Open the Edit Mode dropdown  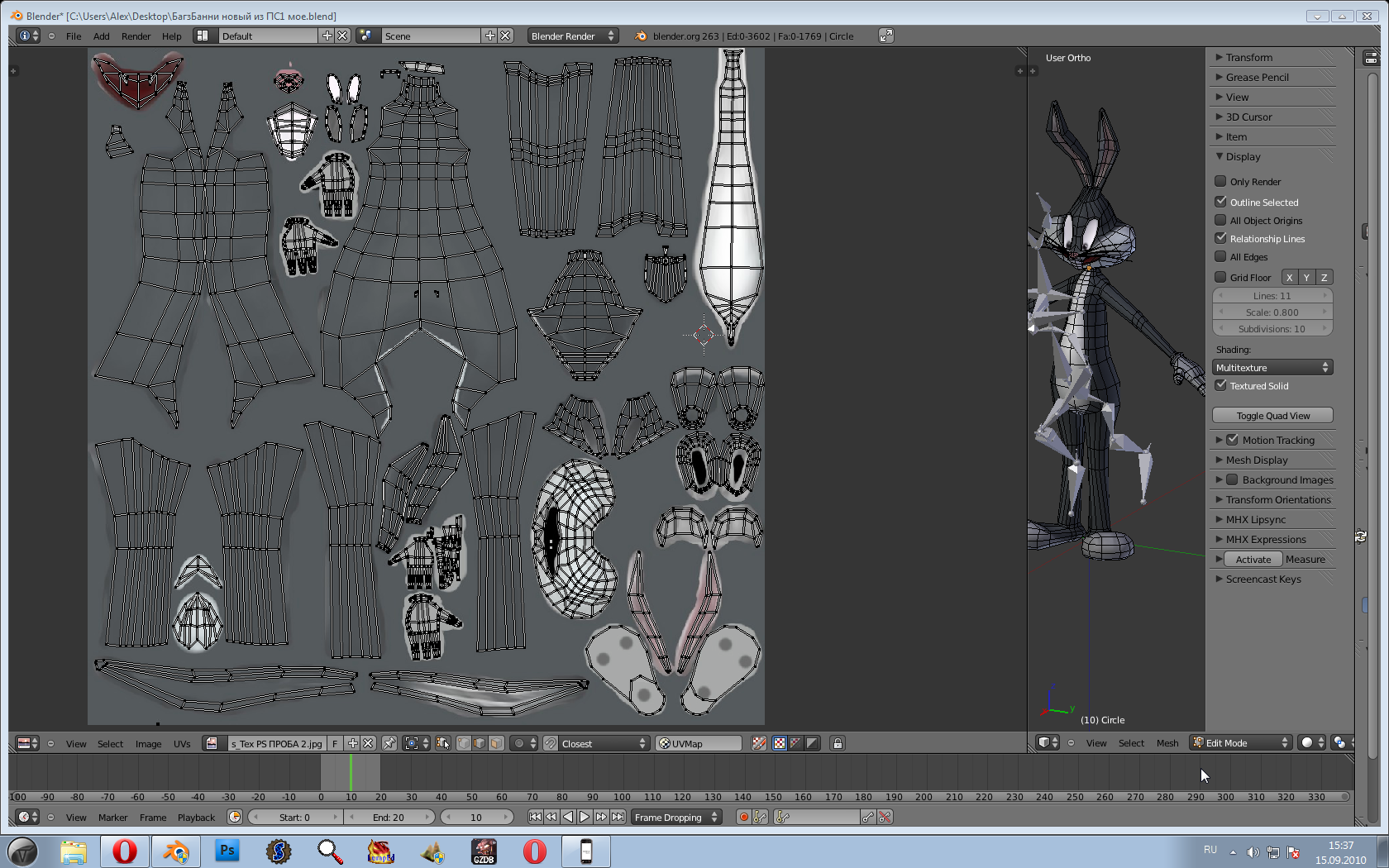[x=1240, y=742]
